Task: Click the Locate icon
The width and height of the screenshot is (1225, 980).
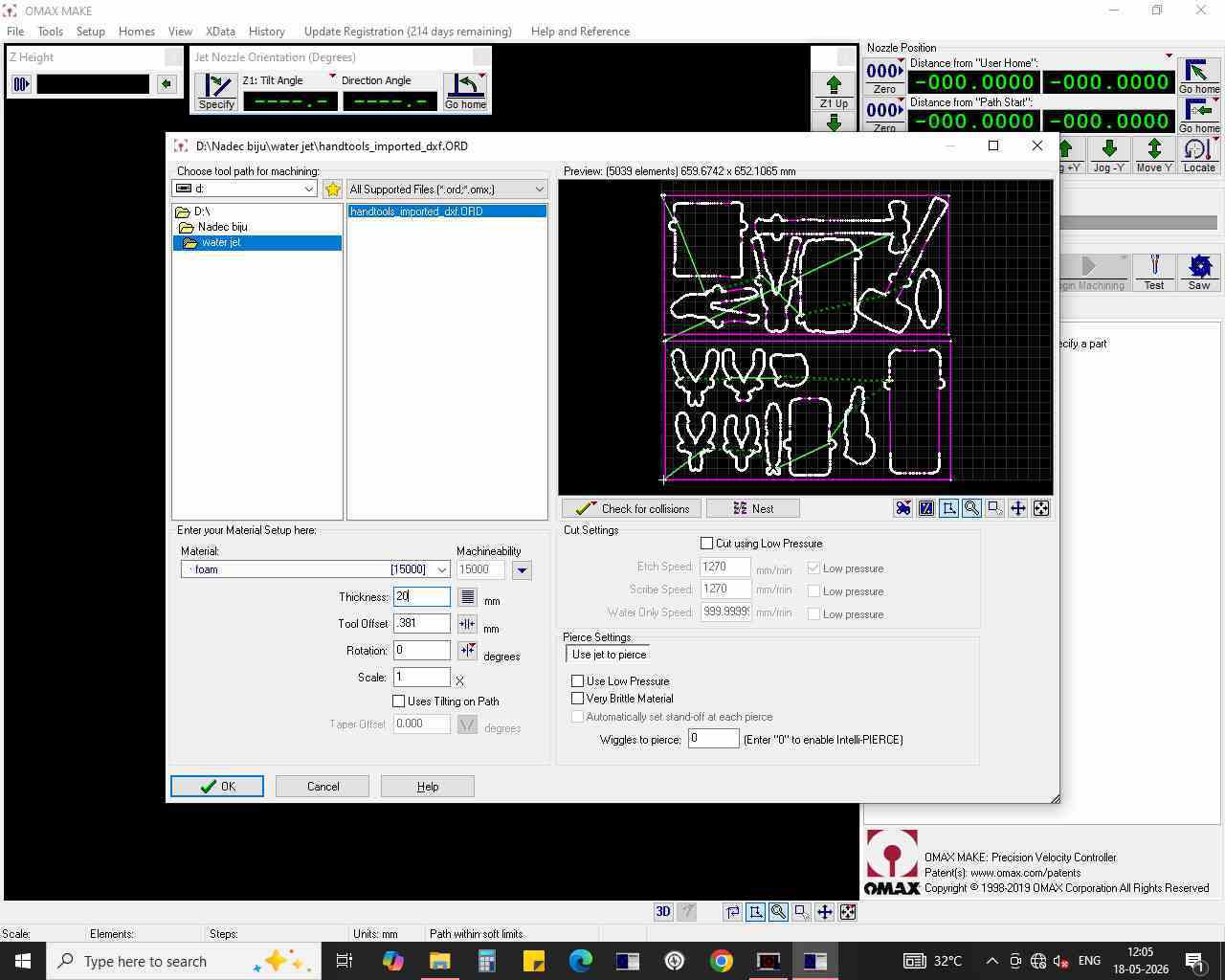Action: click(1199, 155)
